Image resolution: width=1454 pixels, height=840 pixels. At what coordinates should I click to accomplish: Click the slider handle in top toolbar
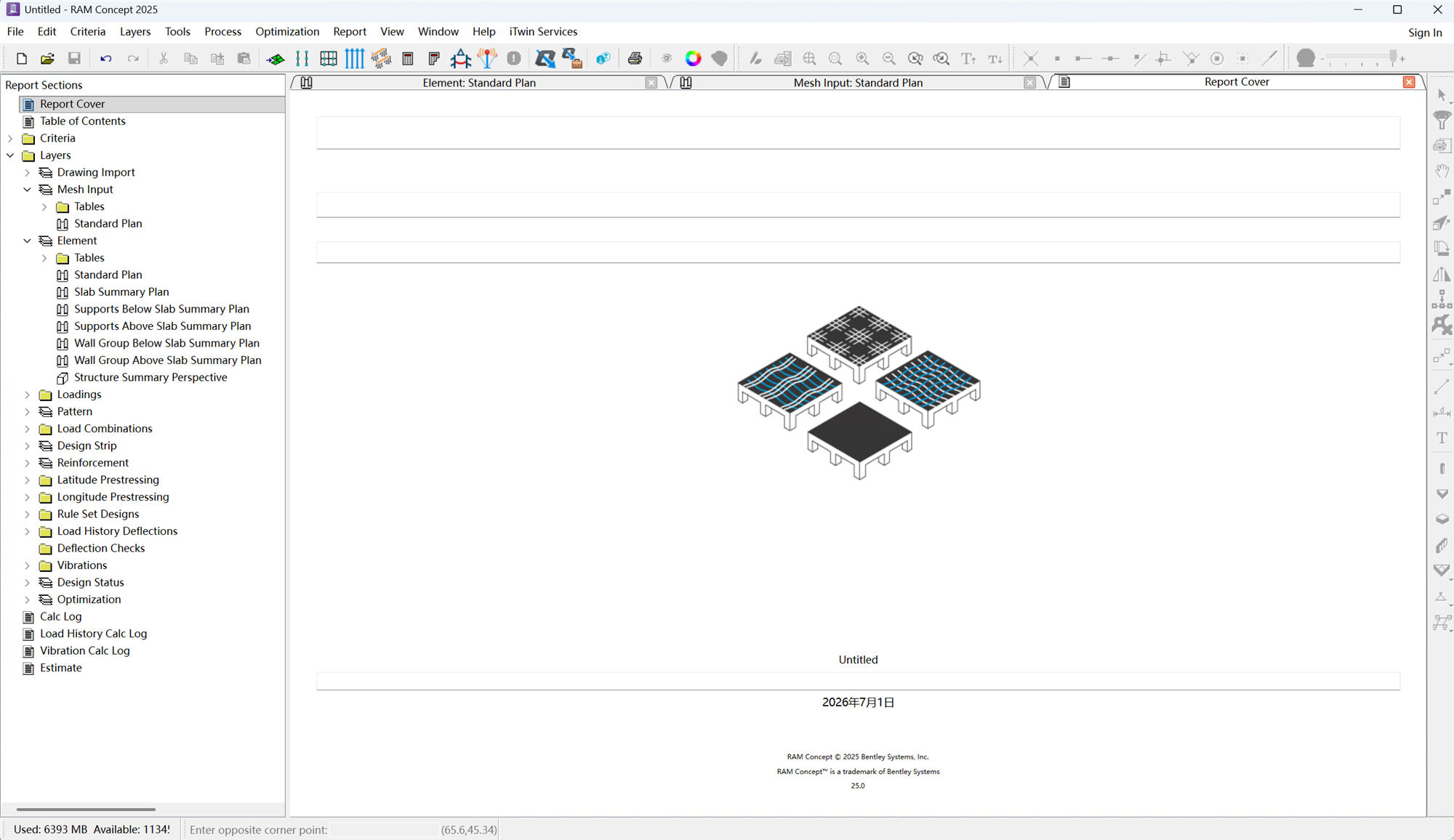pos(1393,57)
